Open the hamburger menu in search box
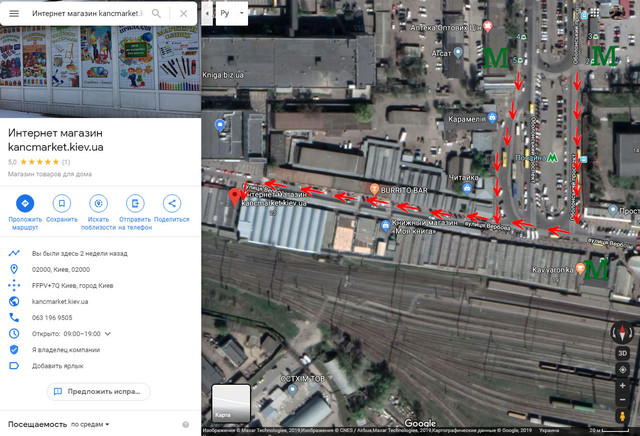 14,13
